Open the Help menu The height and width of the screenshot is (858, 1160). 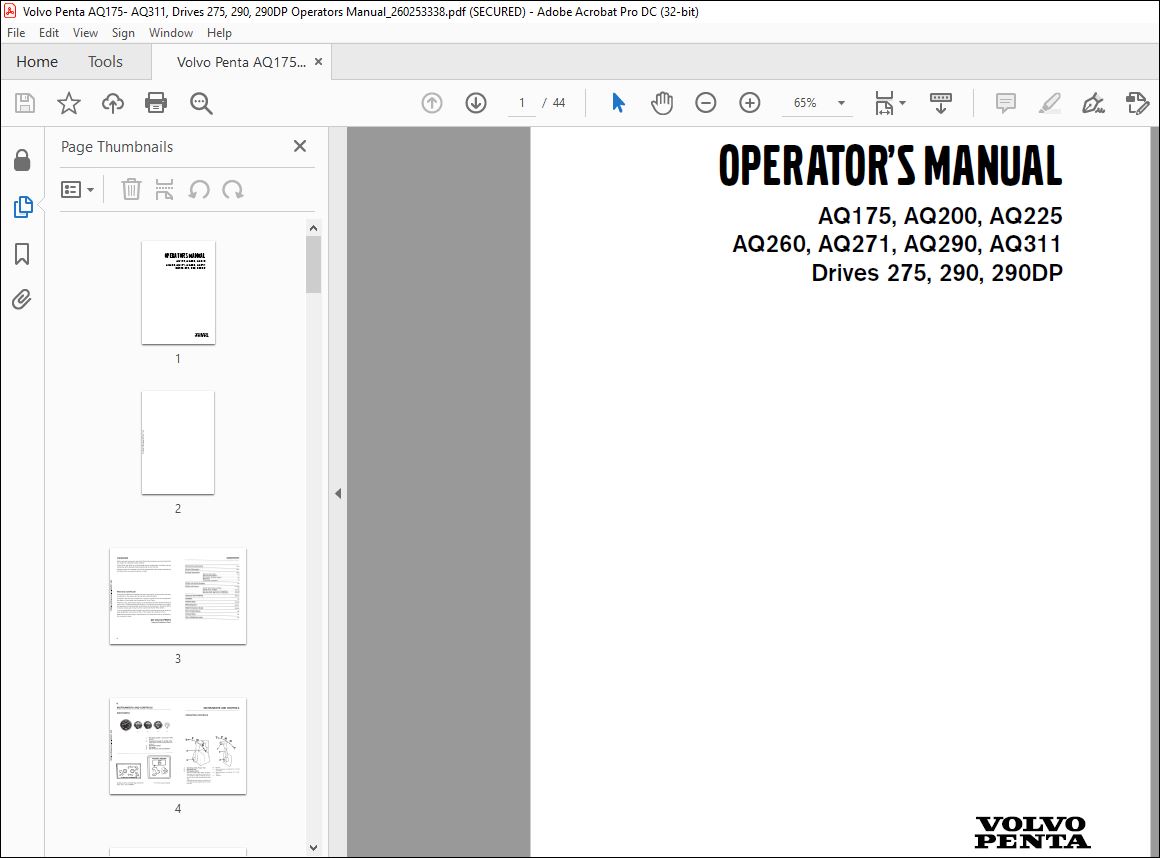tap(219, 33)
